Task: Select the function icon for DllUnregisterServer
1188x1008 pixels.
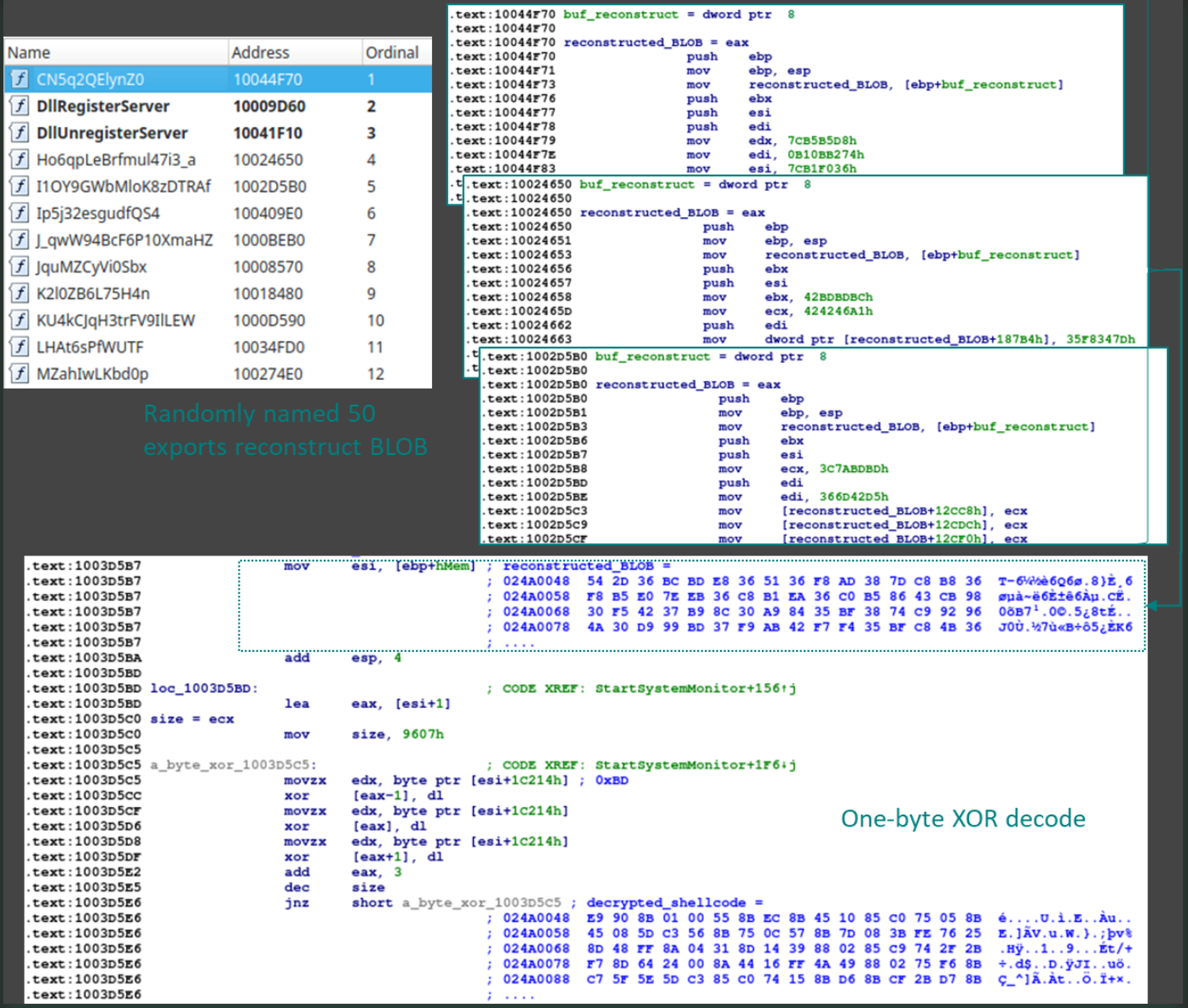Action: tap(19, 132)
